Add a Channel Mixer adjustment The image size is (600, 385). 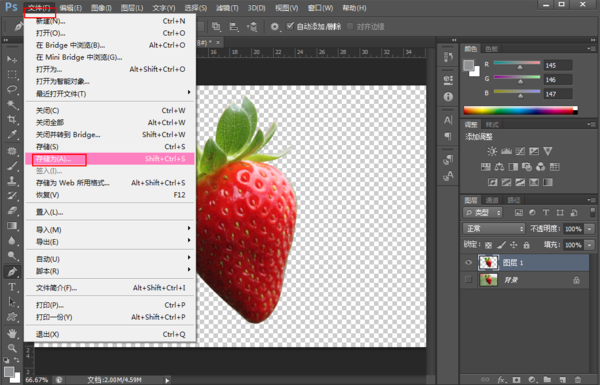[x=540, y=167]
